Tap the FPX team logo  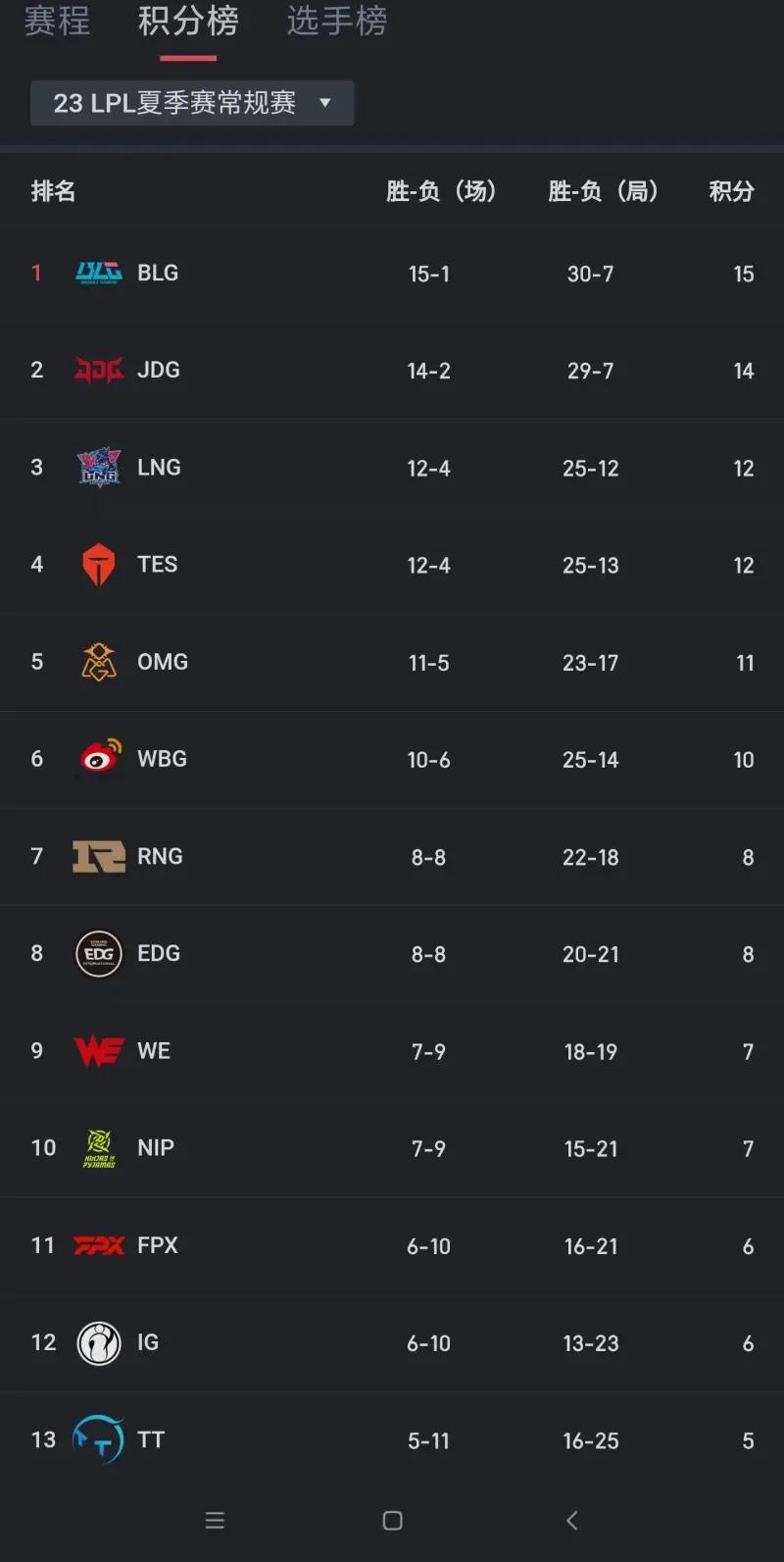(x=99, y=1245)
